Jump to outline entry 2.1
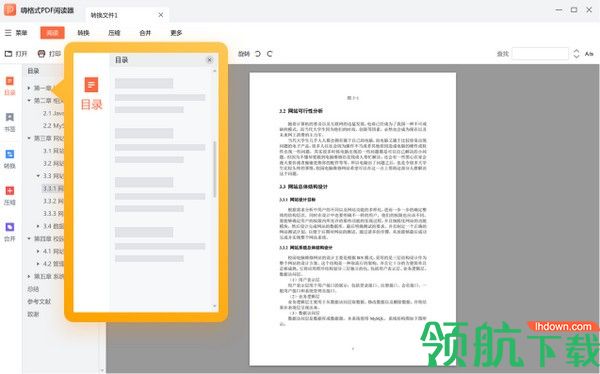The image size is (600, 374). [53, 113]
